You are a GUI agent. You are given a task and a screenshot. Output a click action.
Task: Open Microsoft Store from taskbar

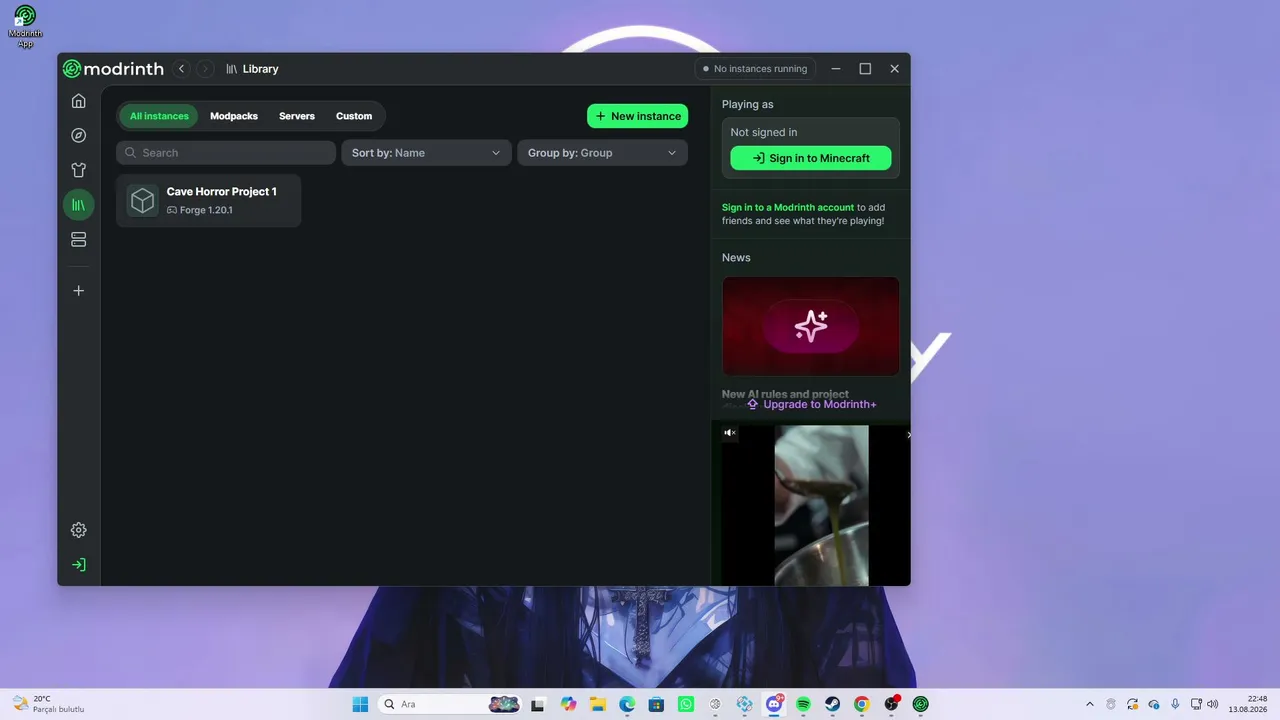pos(656,704)
